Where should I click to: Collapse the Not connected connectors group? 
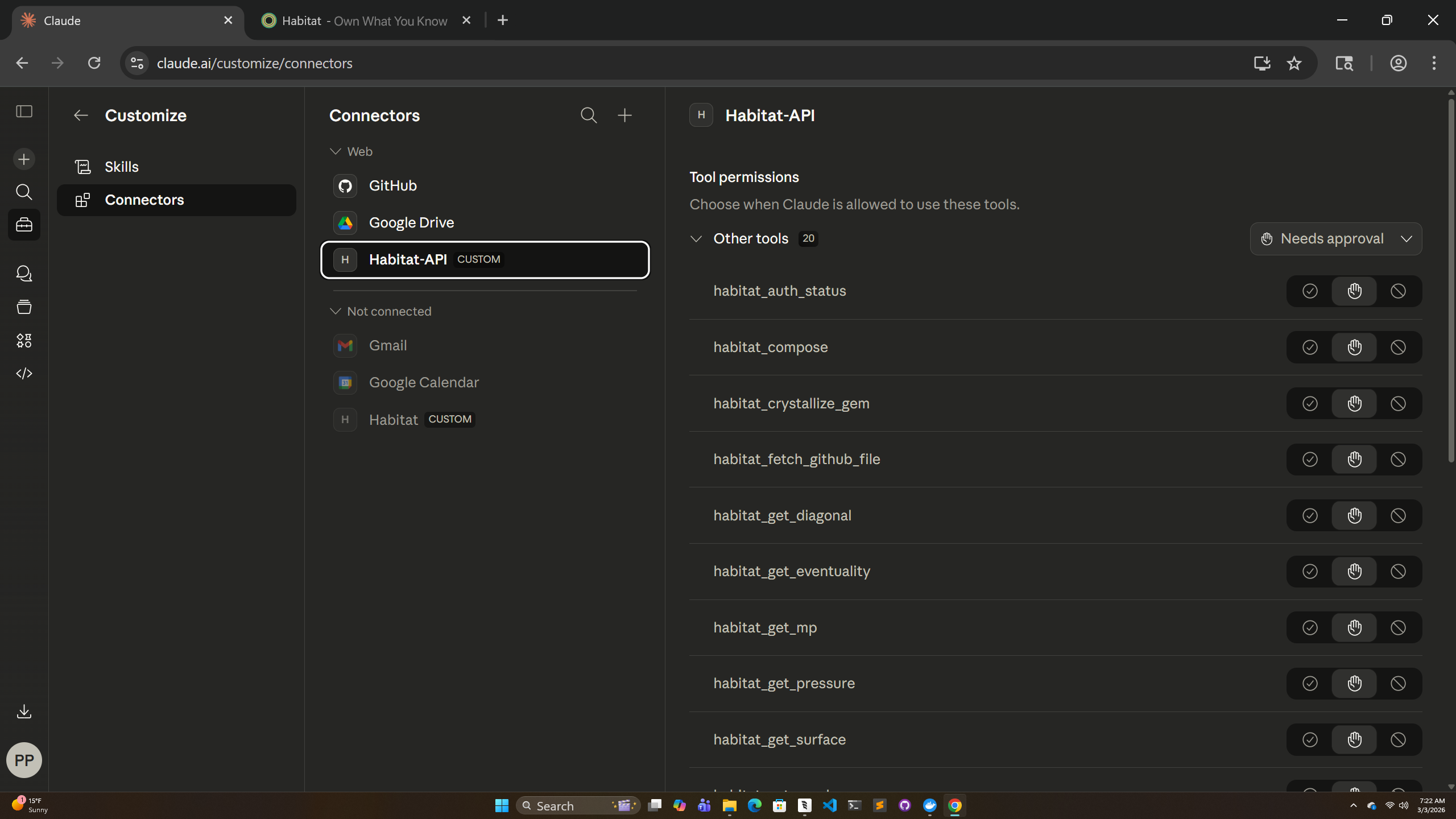[x=336, y=311]
